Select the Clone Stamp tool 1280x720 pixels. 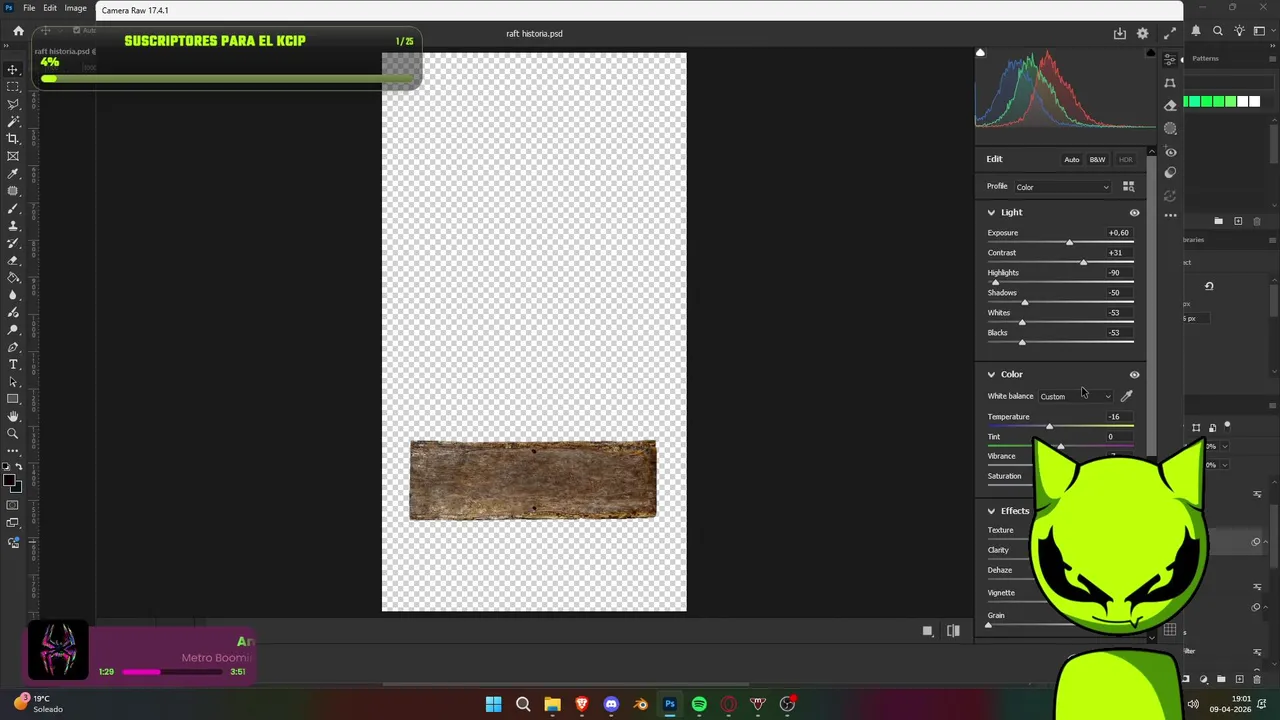click(x=13, y=225)
